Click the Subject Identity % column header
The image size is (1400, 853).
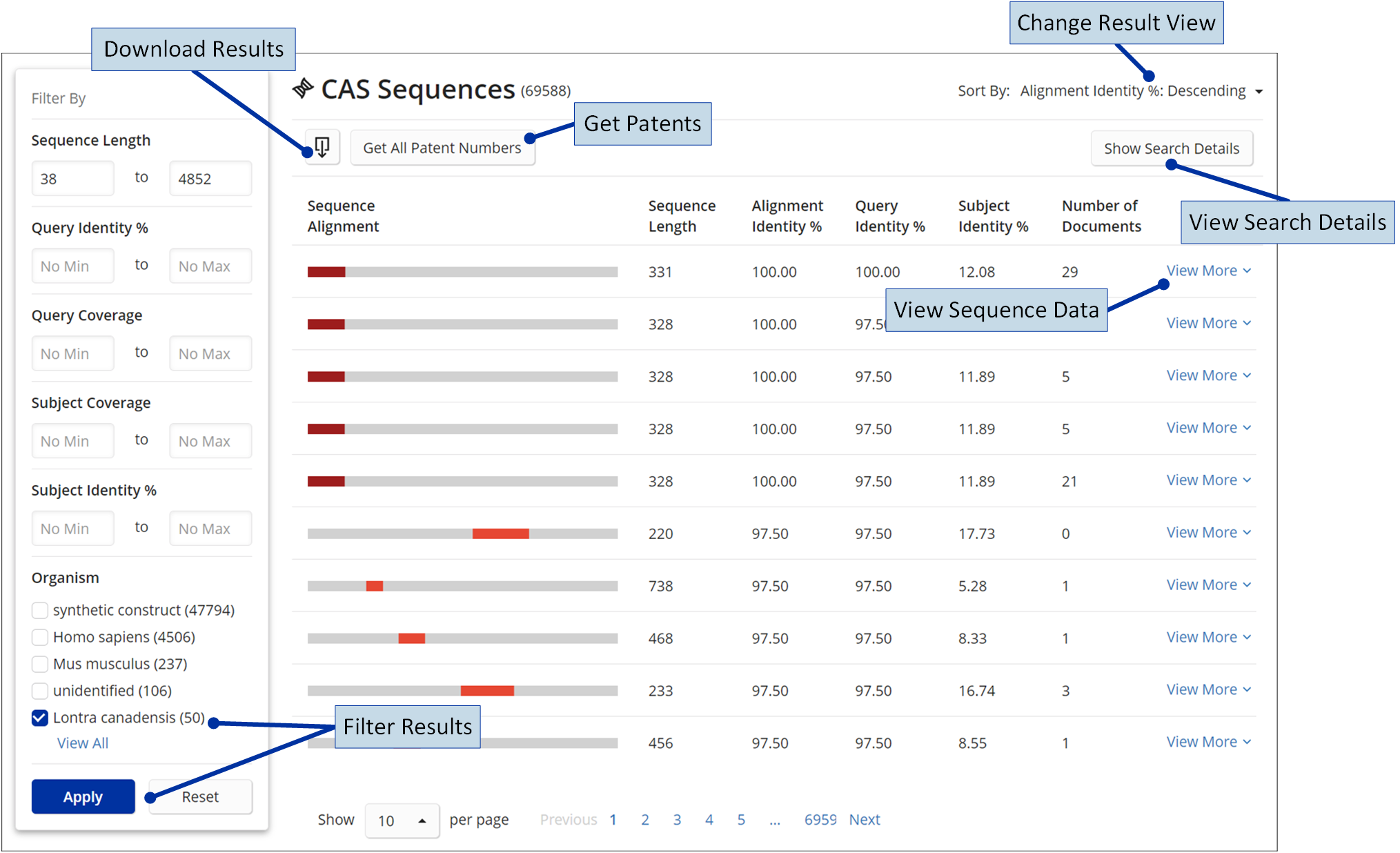[x=993, y=216]
